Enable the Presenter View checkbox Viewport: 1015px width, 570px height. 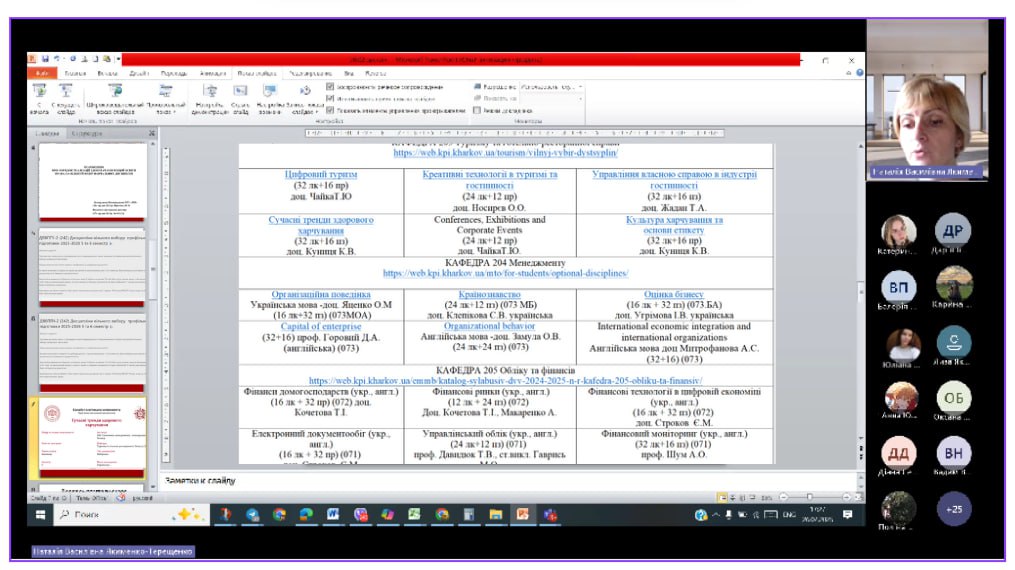coord(477,111)
